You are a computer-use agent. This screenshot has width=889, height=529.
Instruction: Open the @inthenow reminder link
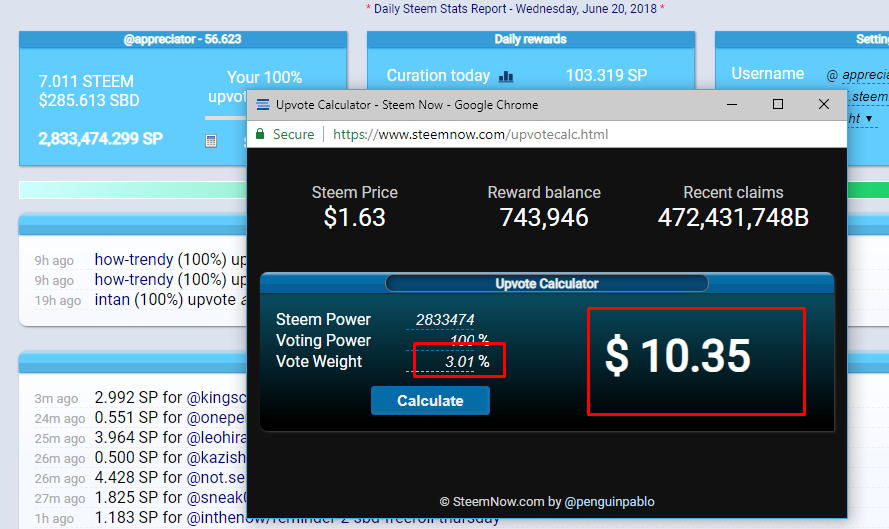343,518
